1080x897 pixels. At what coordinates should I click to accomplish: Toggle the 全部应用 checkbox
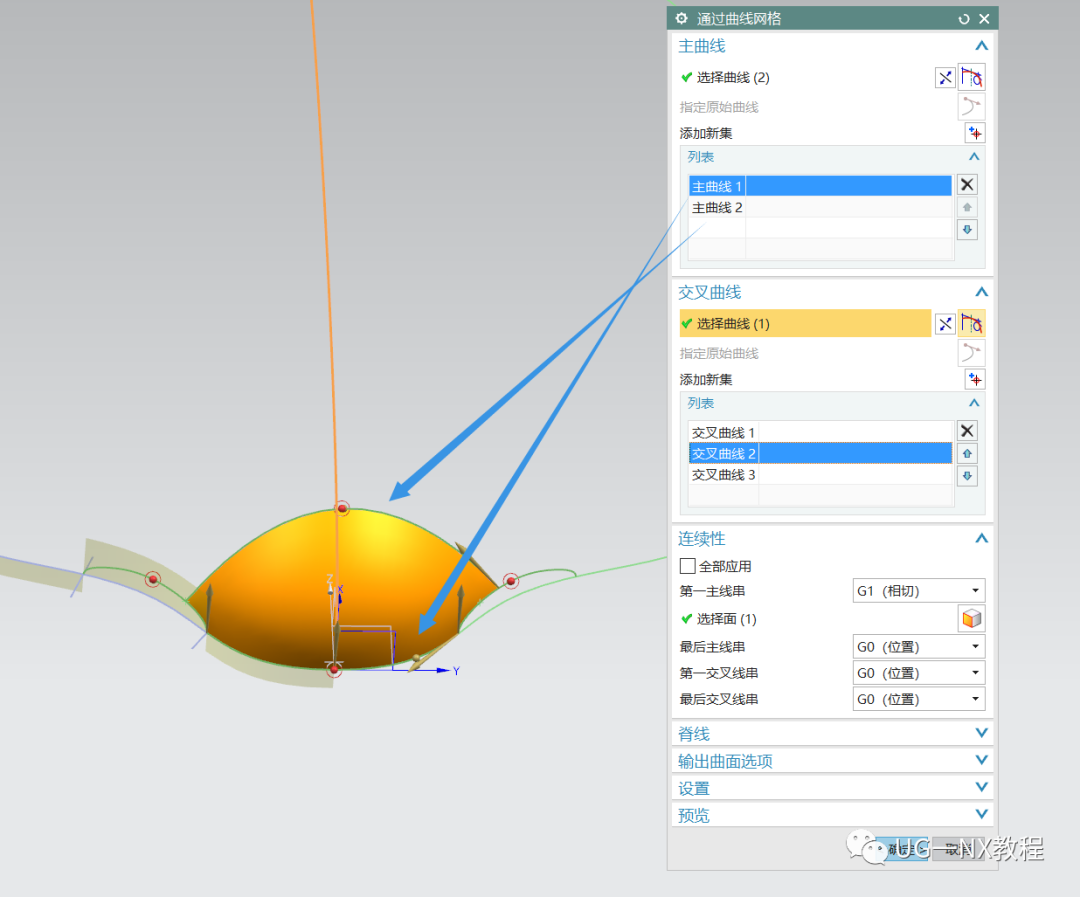coord(687,566)
